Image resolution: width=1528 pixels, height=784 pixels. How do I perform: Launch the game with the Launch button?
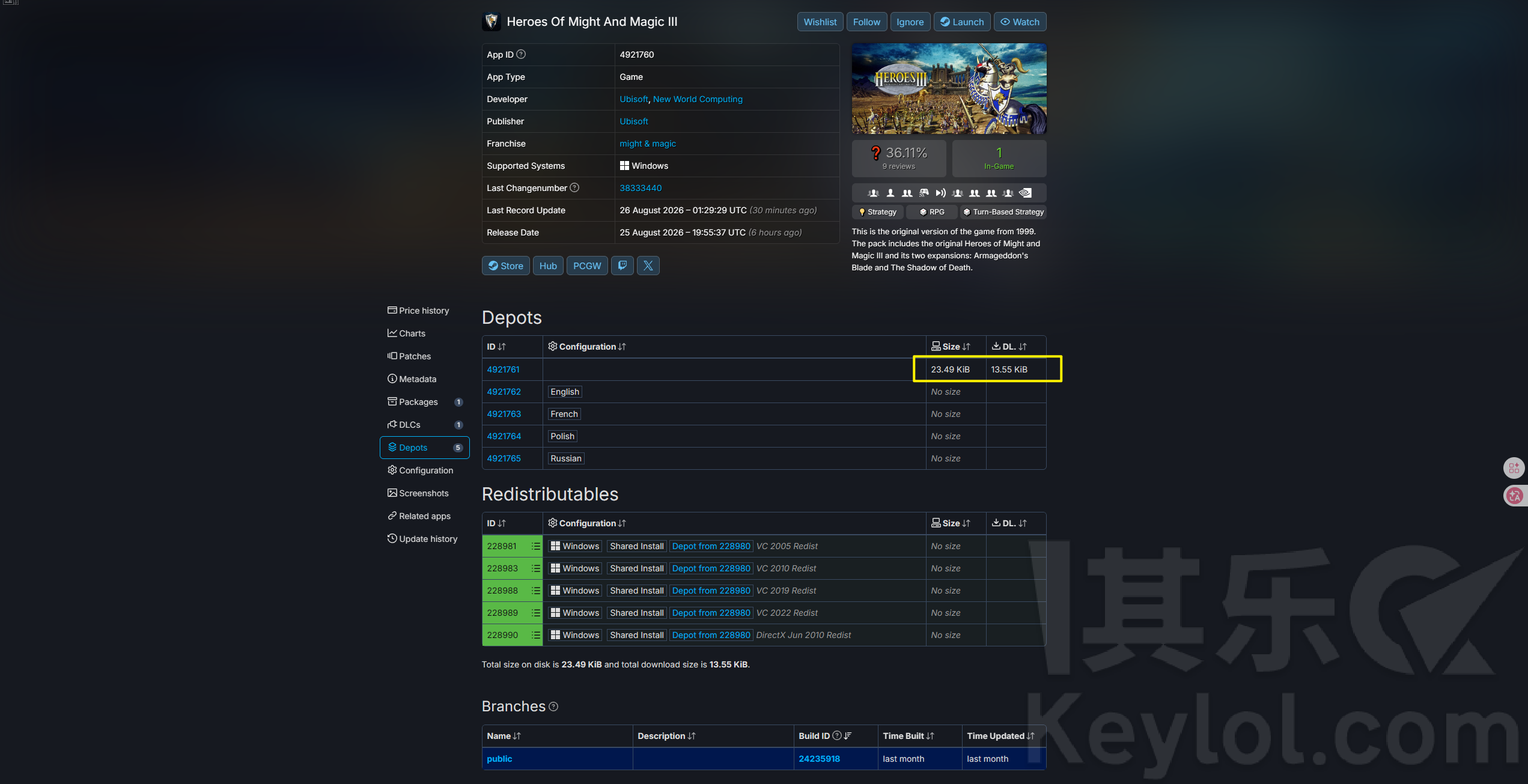pyautogui.click(x=962, y=22)
